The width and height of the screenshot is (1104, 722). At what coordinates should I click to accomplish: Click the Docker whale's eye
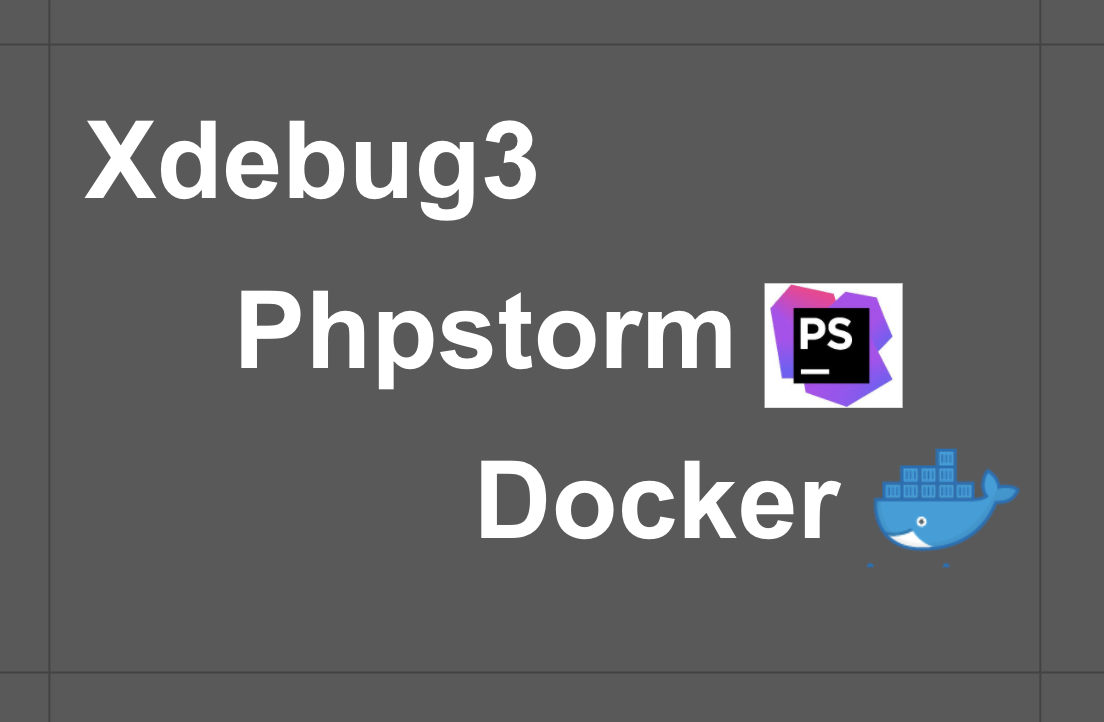click(921, 521)
